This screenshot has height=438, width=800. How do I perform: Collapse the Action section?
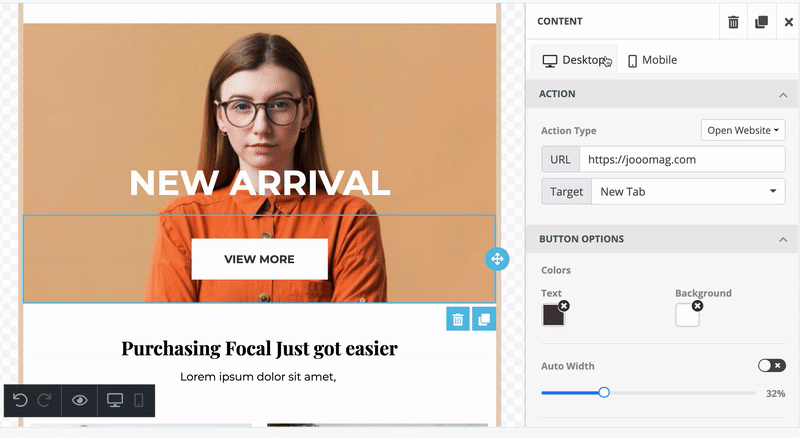click(x=782, y=94)
